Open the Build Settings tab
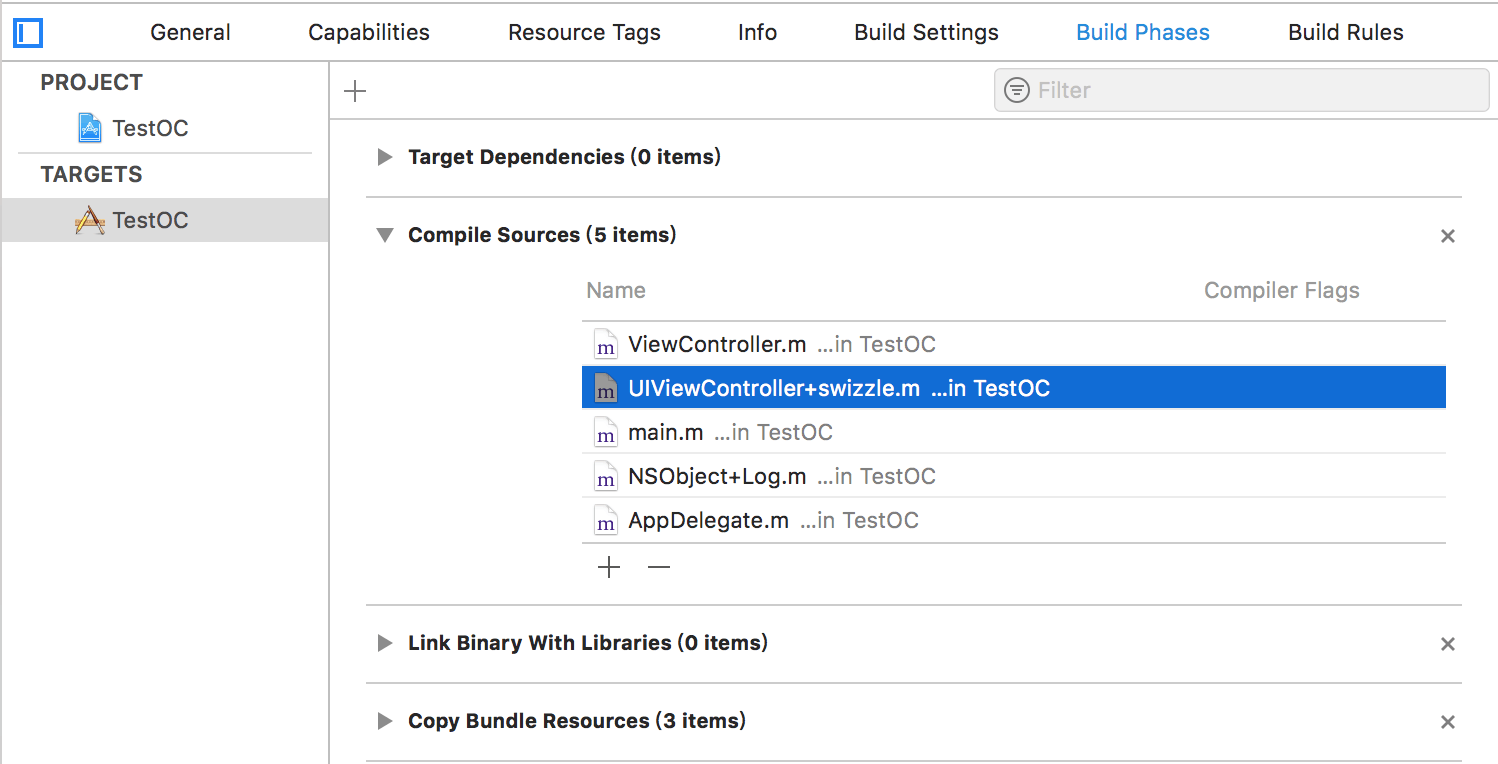The width and height of the screenshot is (1498, 764). (x=926, y=32)
